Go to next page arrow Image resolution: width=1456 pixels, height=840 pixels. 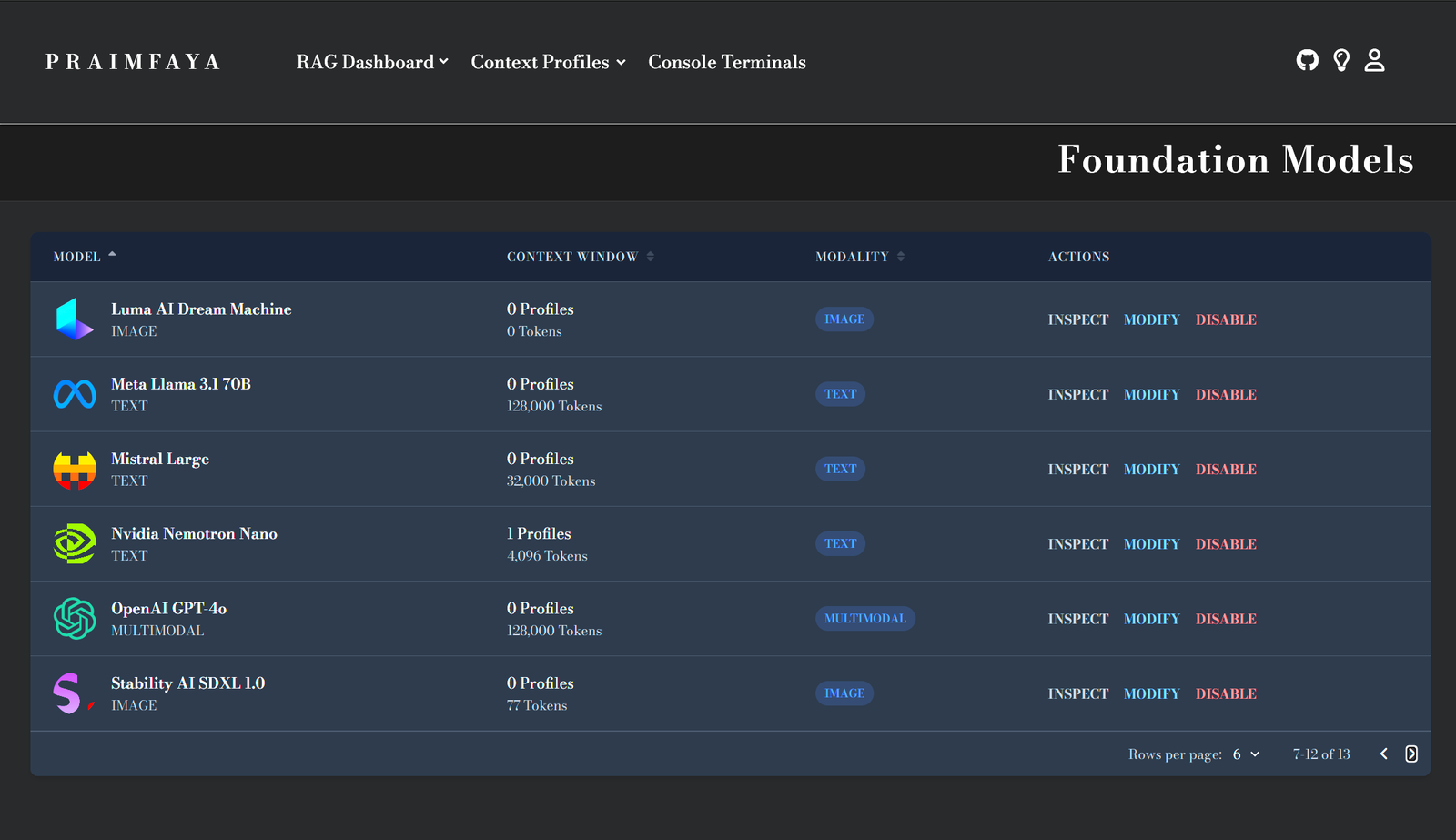(x=1411, y=754)
